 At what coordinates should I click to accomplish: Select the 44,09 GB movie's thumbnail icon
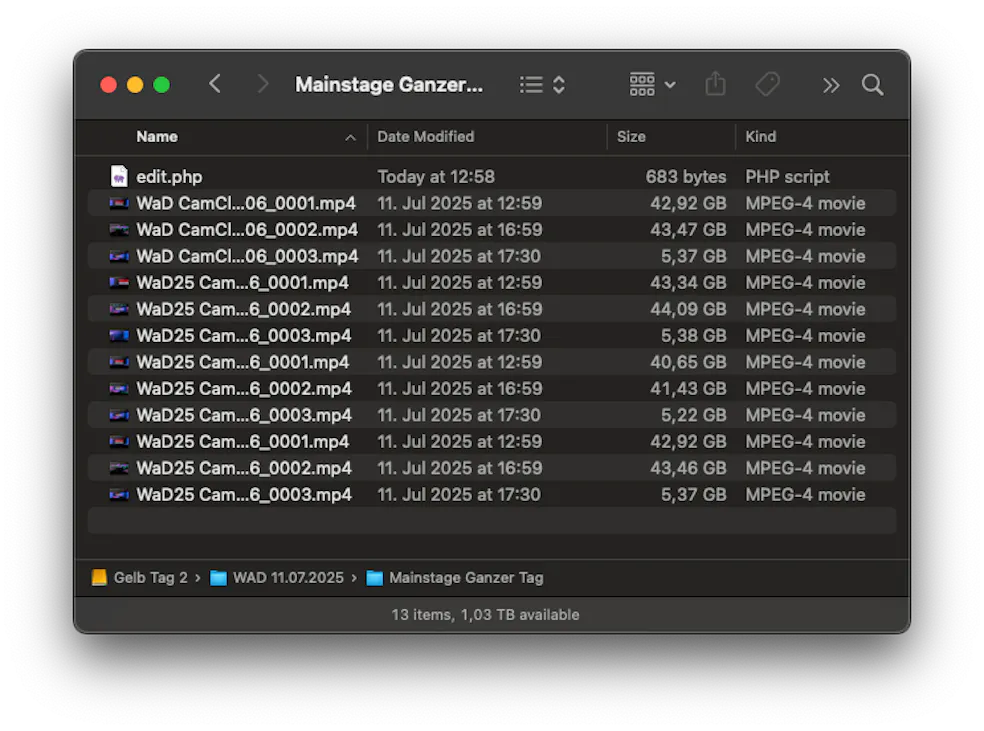[x=119, y=309]
